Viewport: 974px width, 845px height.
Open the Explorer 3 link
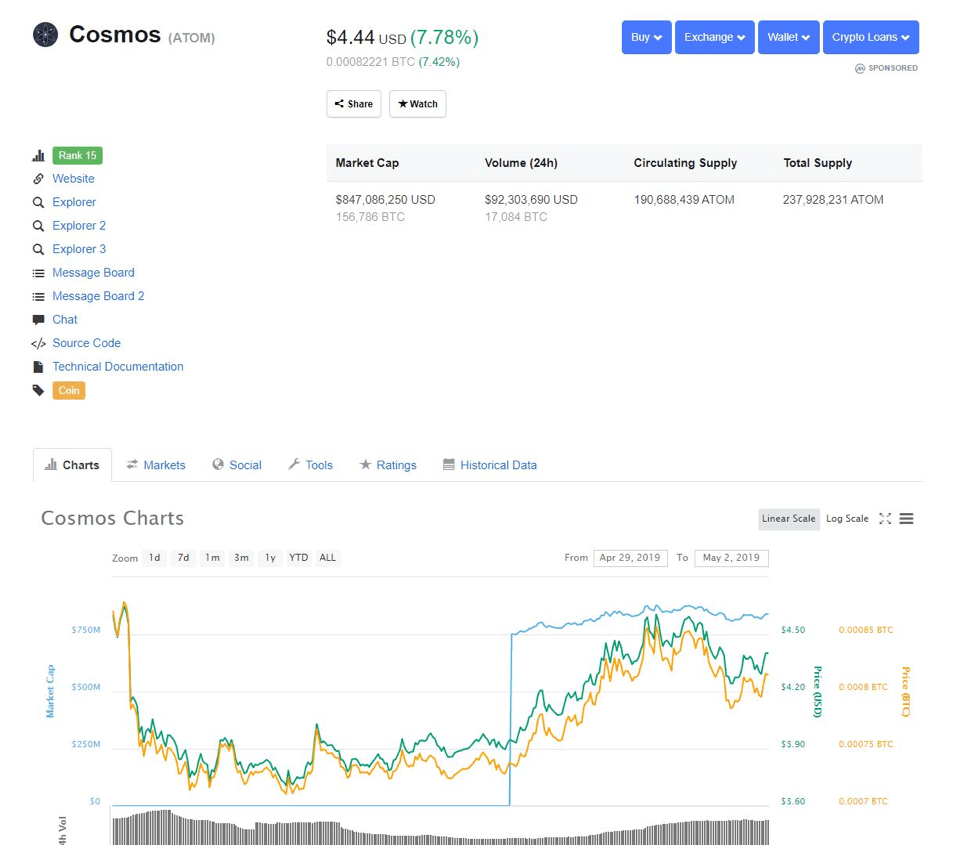click(79, 249)
